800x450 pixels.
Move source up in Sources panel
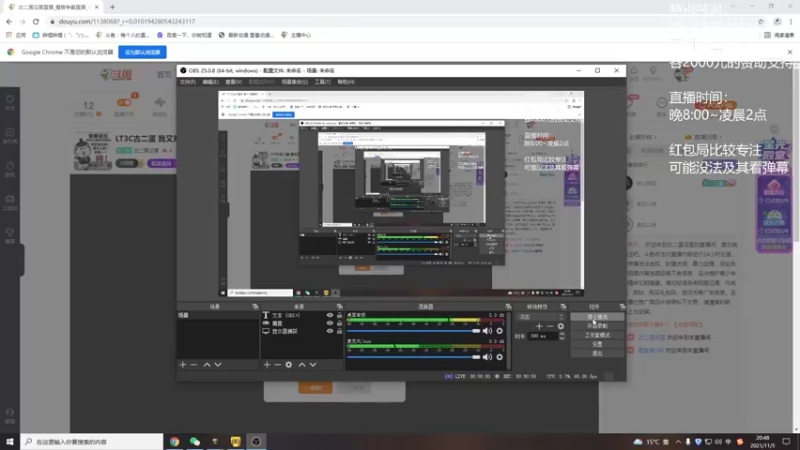302,365
